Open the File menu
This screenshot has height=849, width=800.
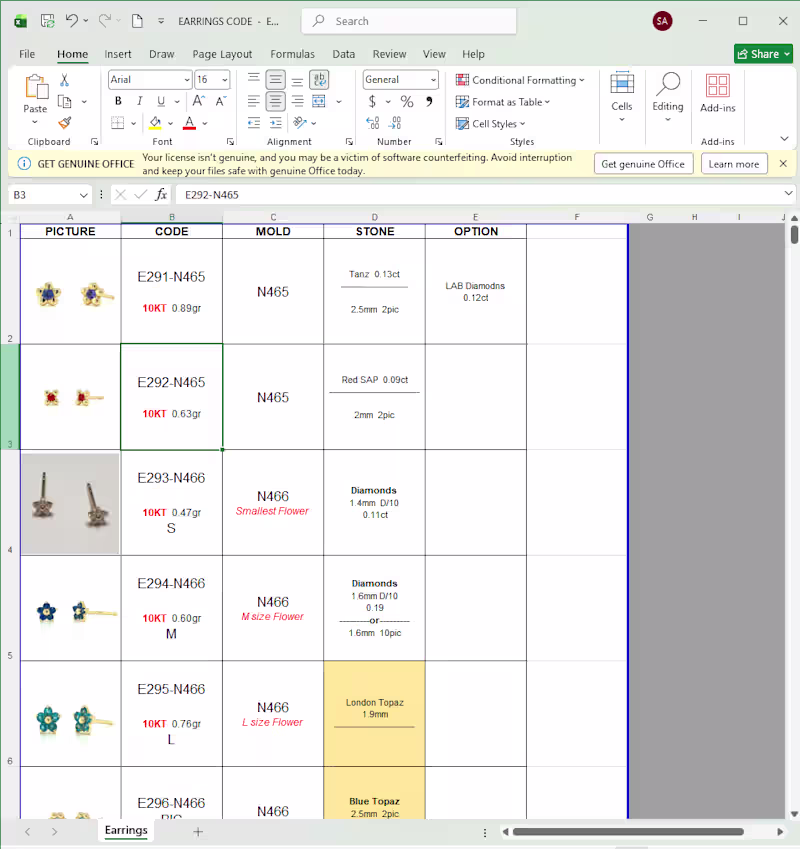point(27,54)
